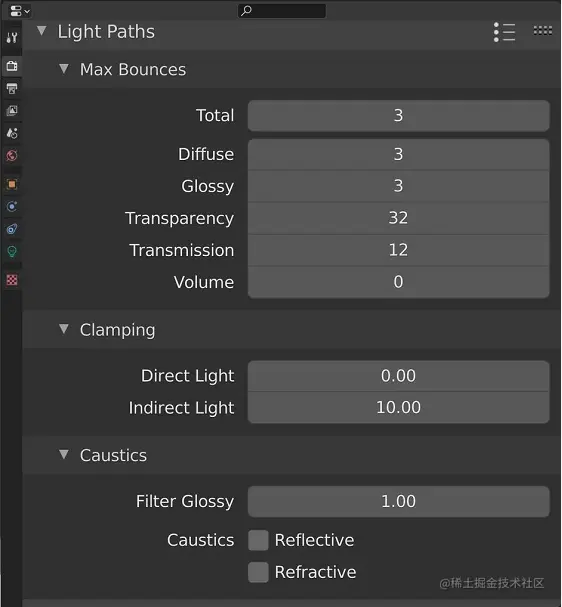Image resolution: width=562 pixels, height=607 pixels.
Task: Open the Object Data green bulb icon
Action: (x=12, y=252)
